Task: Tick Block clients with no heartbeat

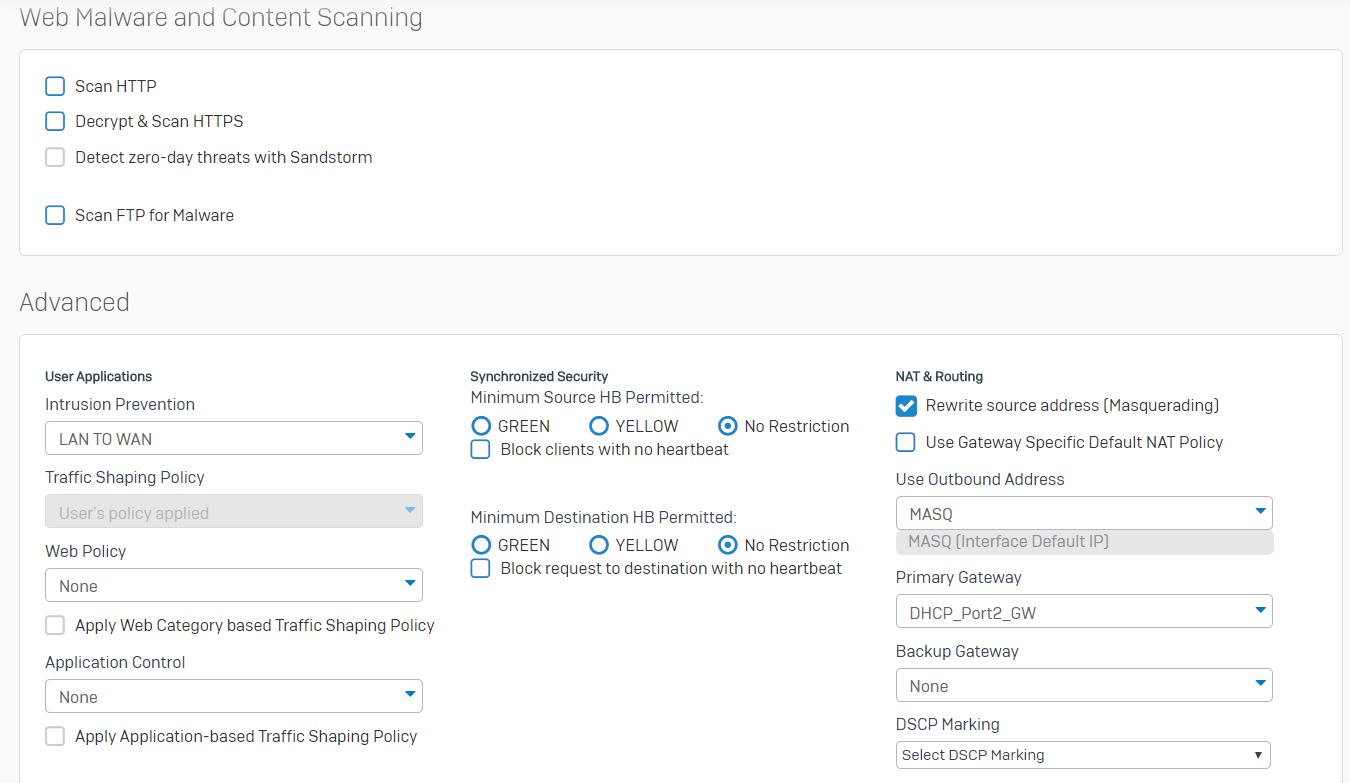Action: click(x=481, y=450)
